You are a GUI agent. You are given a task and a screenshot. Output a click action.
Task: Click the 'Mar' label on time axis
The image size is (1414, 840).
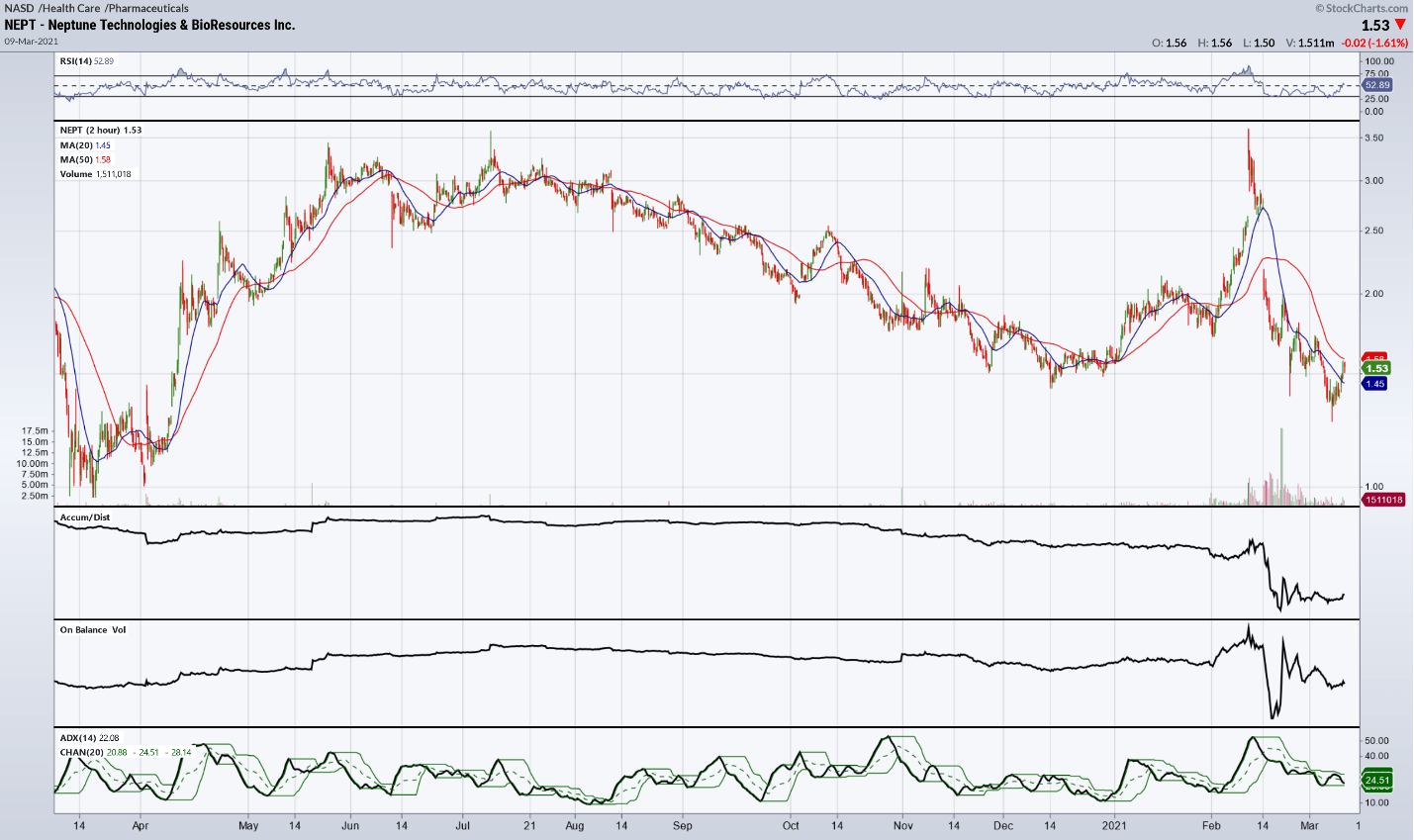coord(1310,825)
